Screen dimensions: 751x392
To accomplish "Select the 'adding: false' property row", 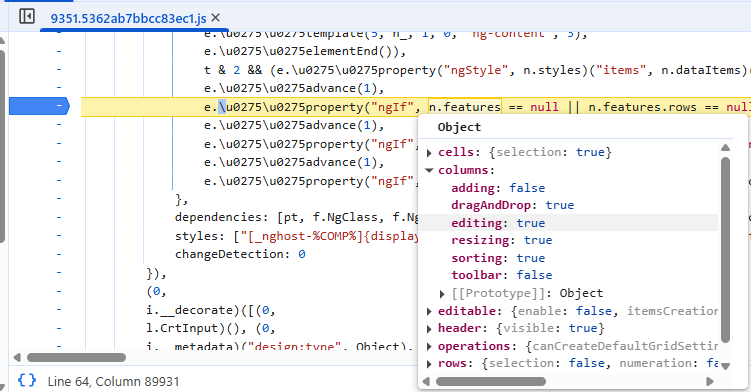I will coord(498,188).
